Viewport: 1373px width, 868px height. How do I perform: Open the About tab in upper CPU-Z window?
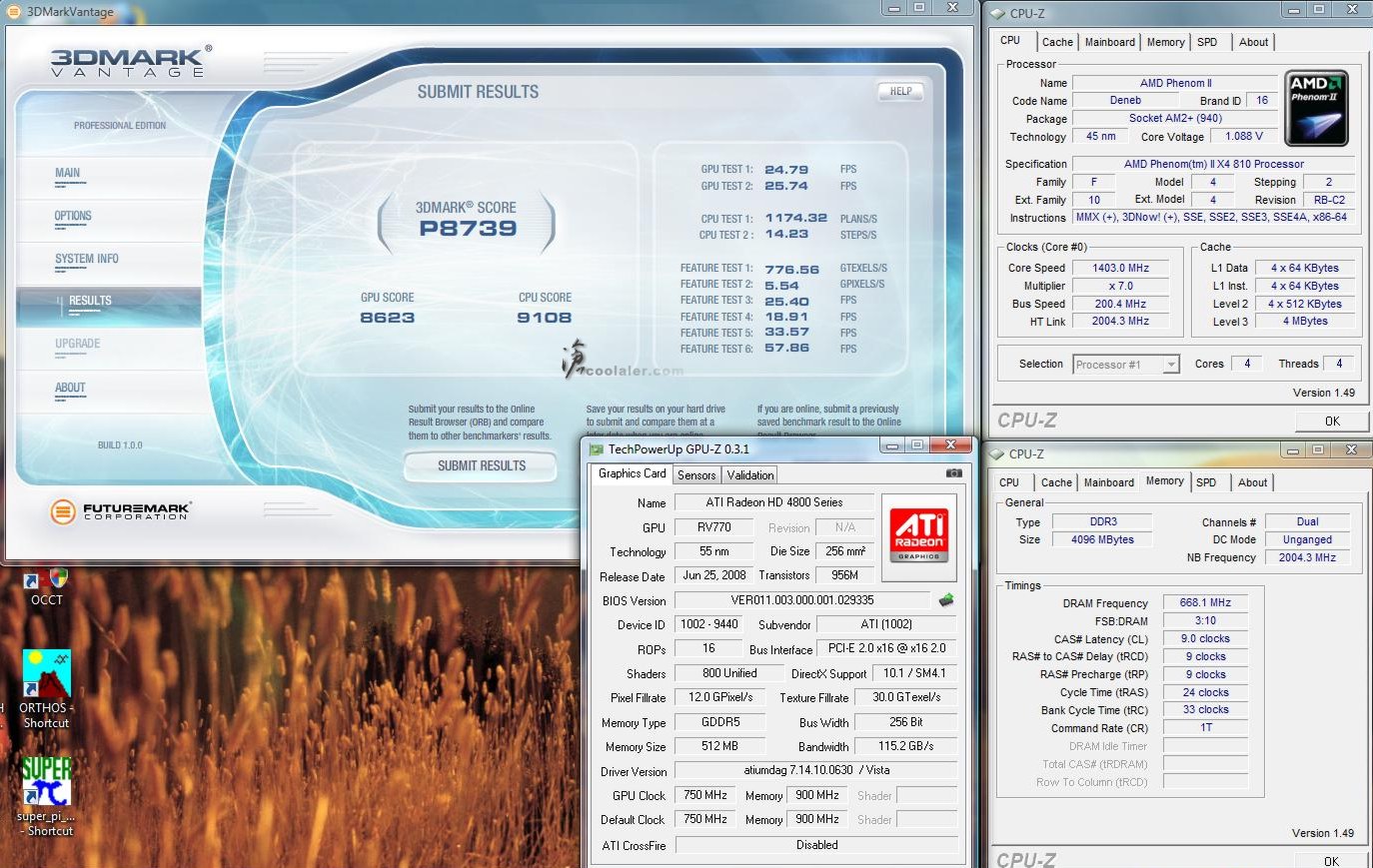tap(1253, 42)
